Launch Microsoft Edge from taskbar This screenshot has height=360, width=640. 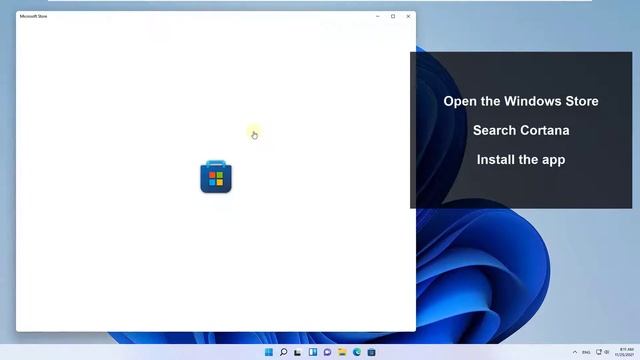(357, 352)
